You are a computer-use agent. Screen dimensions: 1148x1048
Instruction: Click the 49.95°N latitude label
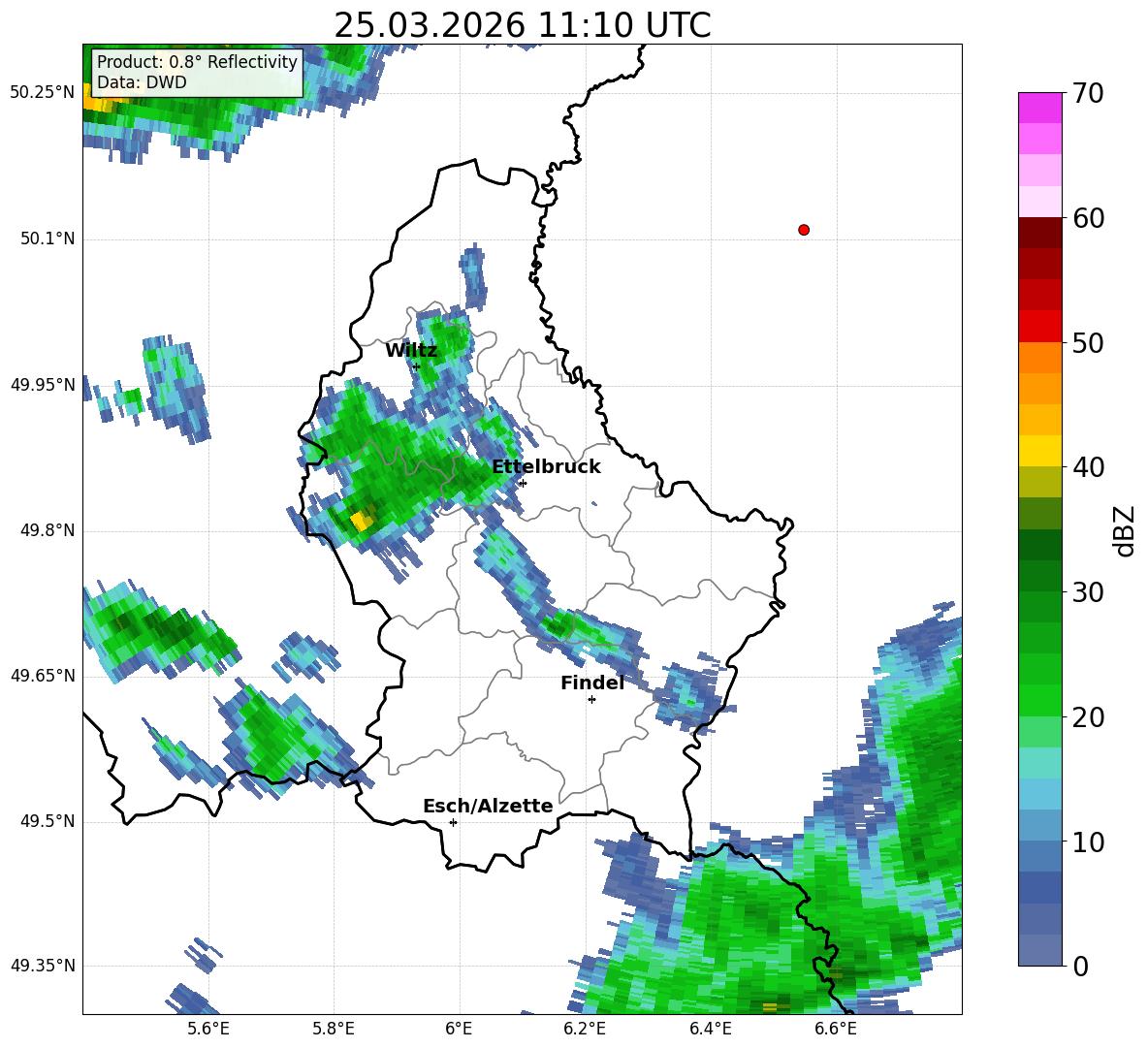coord(43,385)
